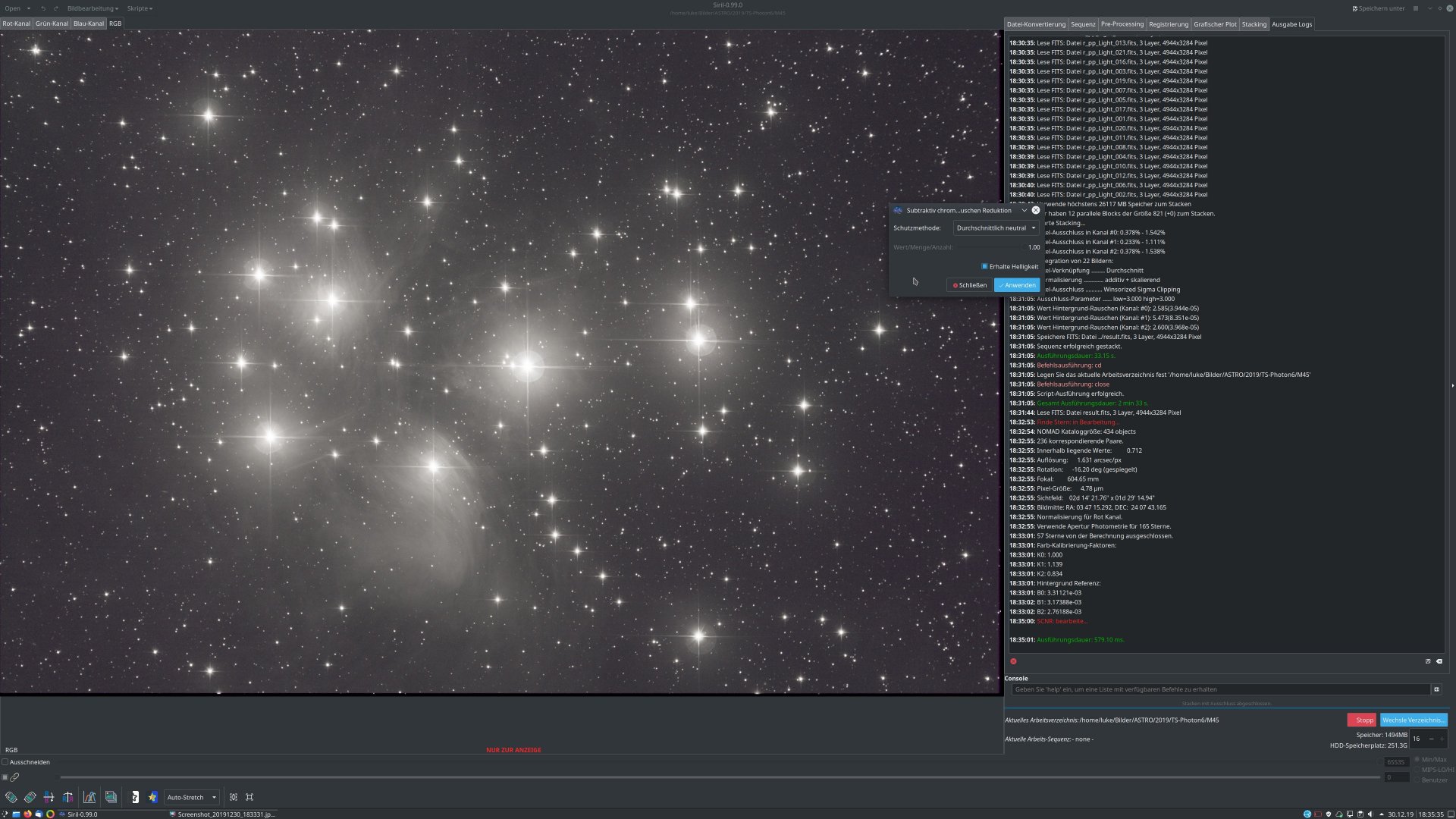Image resolution: width=1456 pixels, height=819 pixels.
Task: Open the Skripte menu
Action: coord(140,8)
